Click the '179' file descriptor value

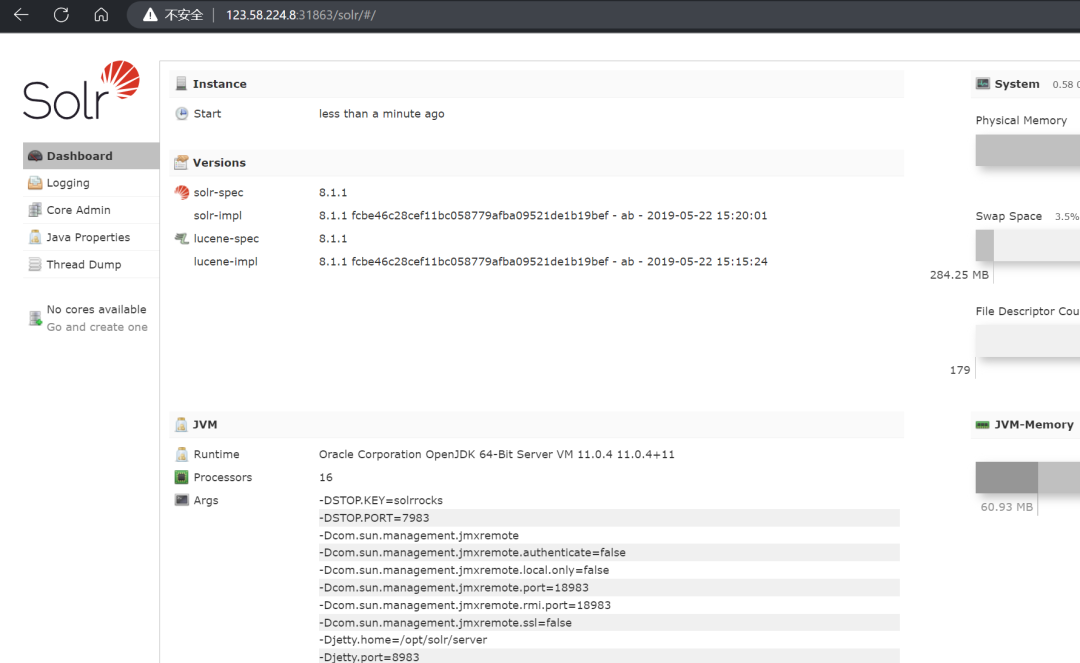tap(959, 370)
